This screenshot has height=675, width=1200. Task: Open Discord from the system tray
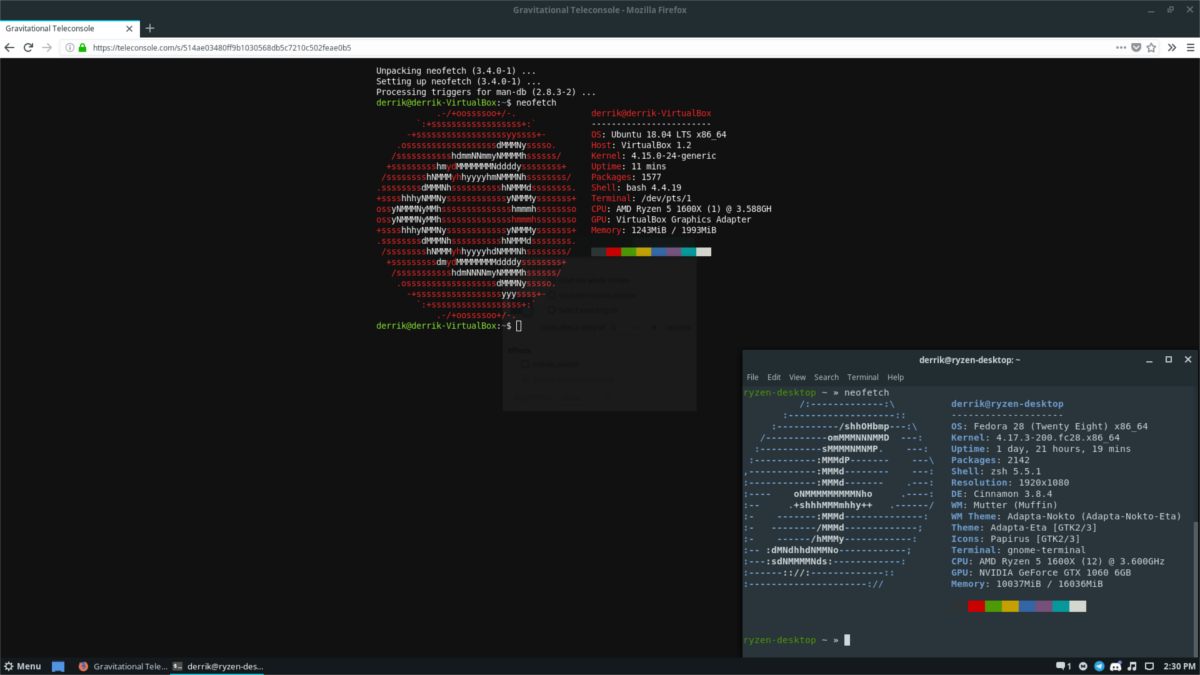click(x=1116, y=666)
